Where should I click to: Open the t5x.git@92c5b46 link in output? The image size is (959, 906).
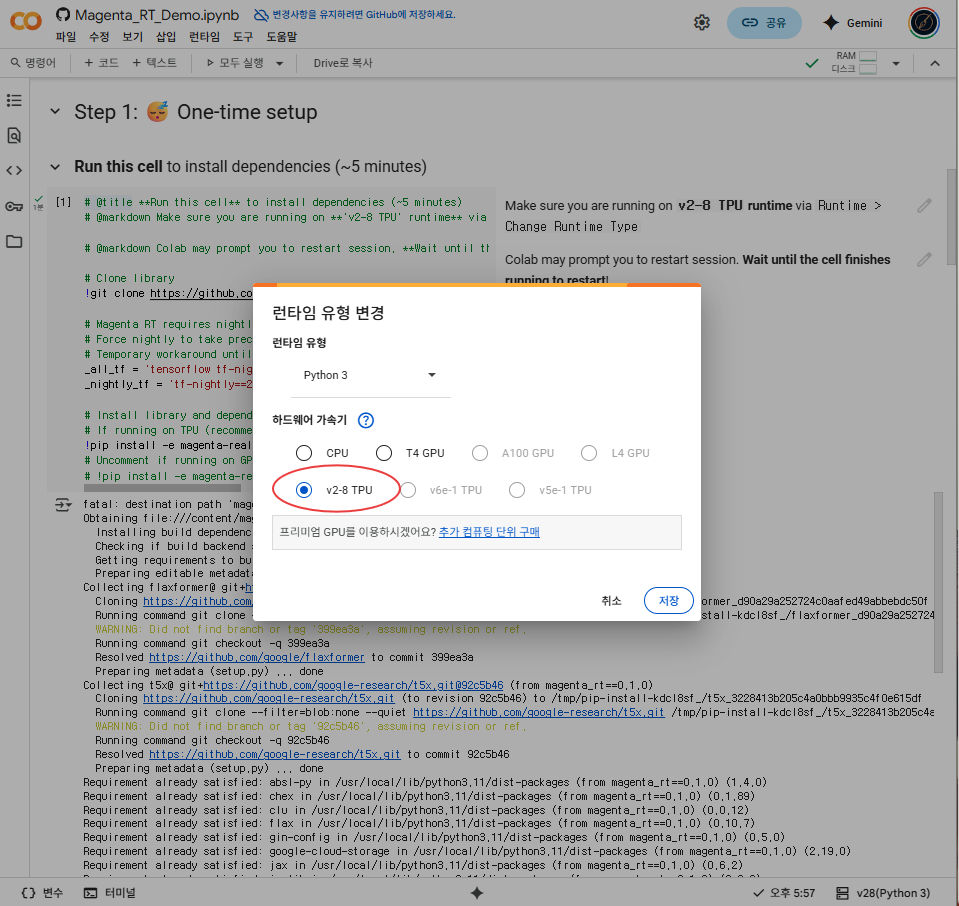click(353, 685)
